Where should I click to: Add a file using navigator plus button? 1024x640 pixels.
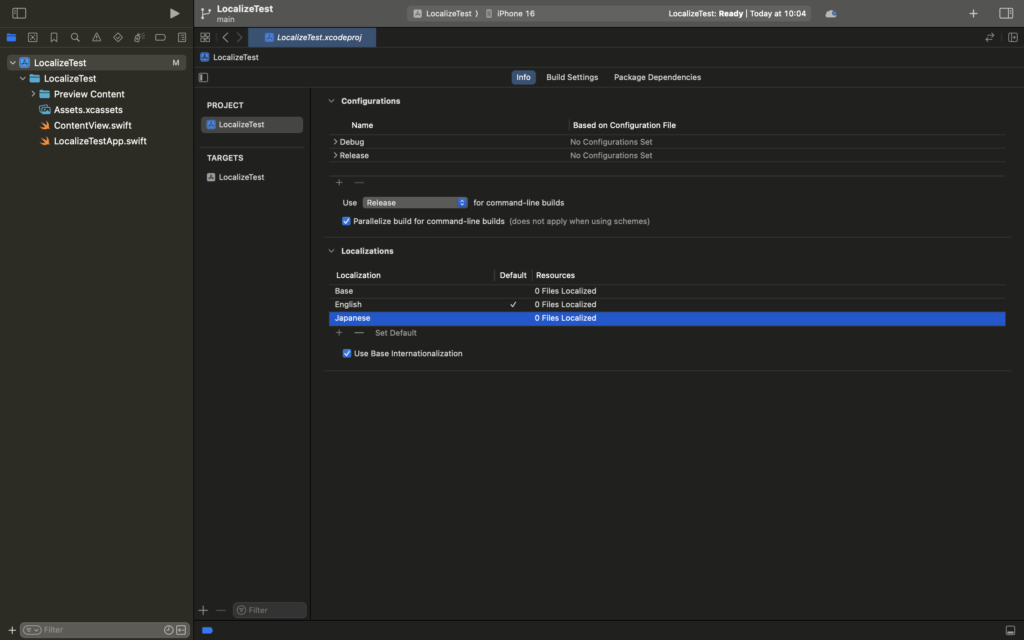[x=12, y=630]
